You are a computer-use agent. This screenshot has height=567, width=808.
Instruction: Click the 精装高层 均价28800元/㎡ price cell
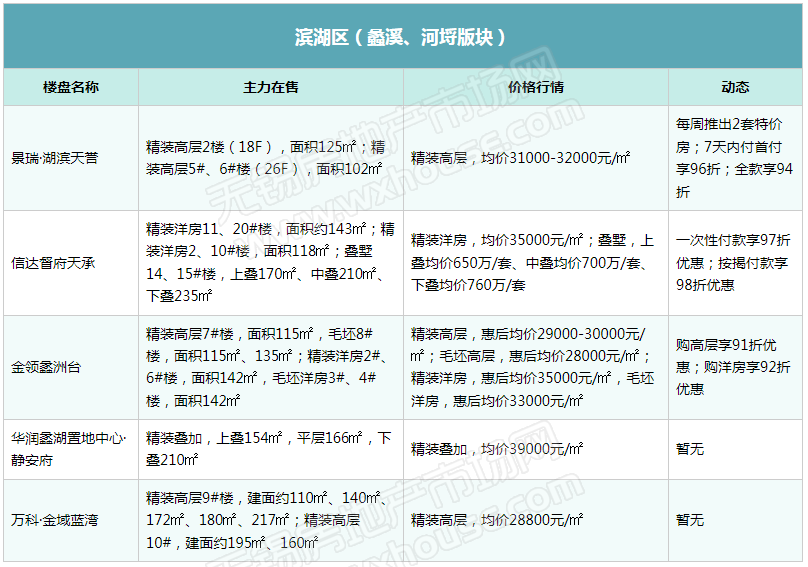pyautogui.click(x=536, y=520)
